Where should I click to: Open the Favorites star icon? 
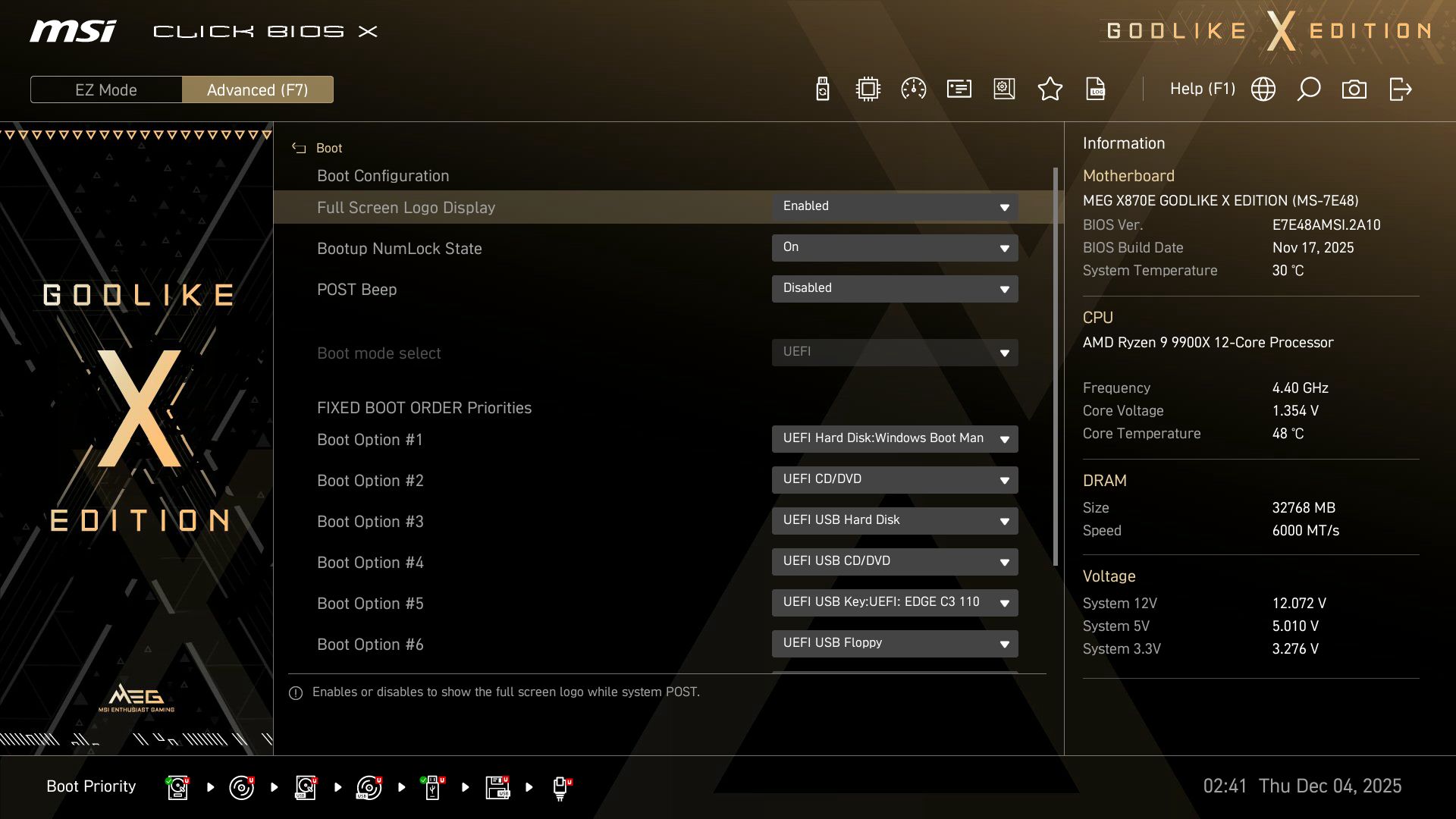(1050, 89)
